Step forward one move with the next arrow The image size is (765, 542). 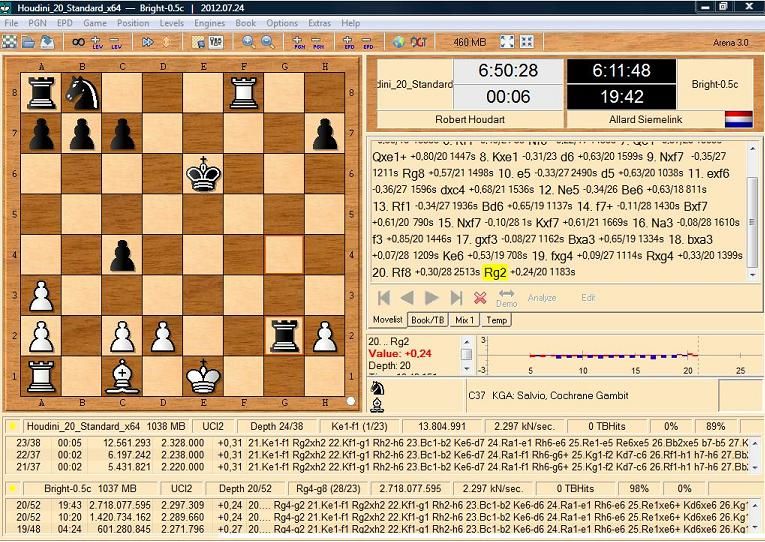(432, 298)
